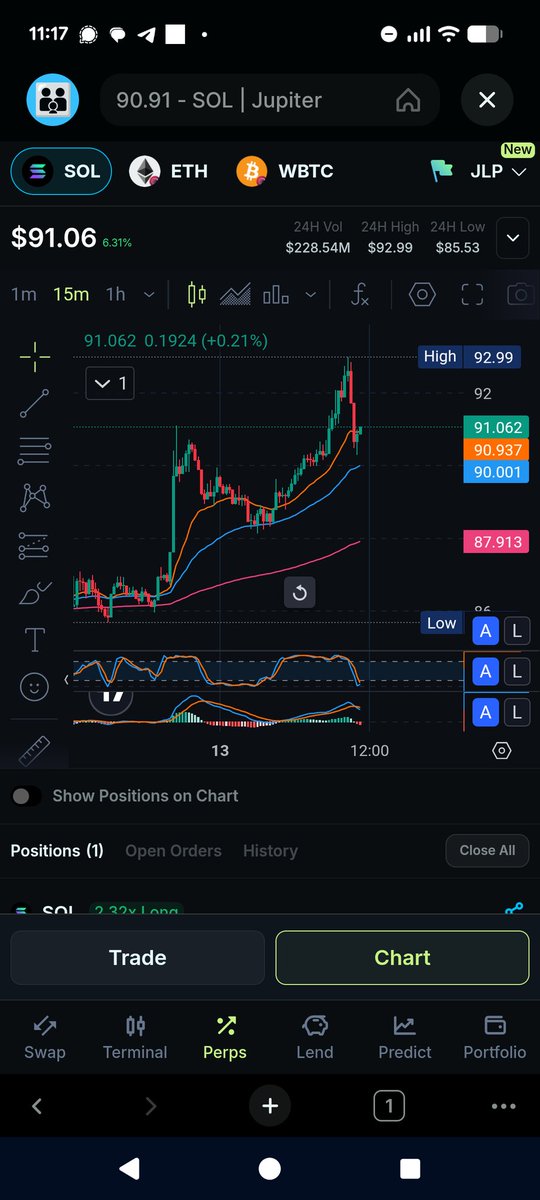Take a chart snapshot with camera

[x=520, y=294]
